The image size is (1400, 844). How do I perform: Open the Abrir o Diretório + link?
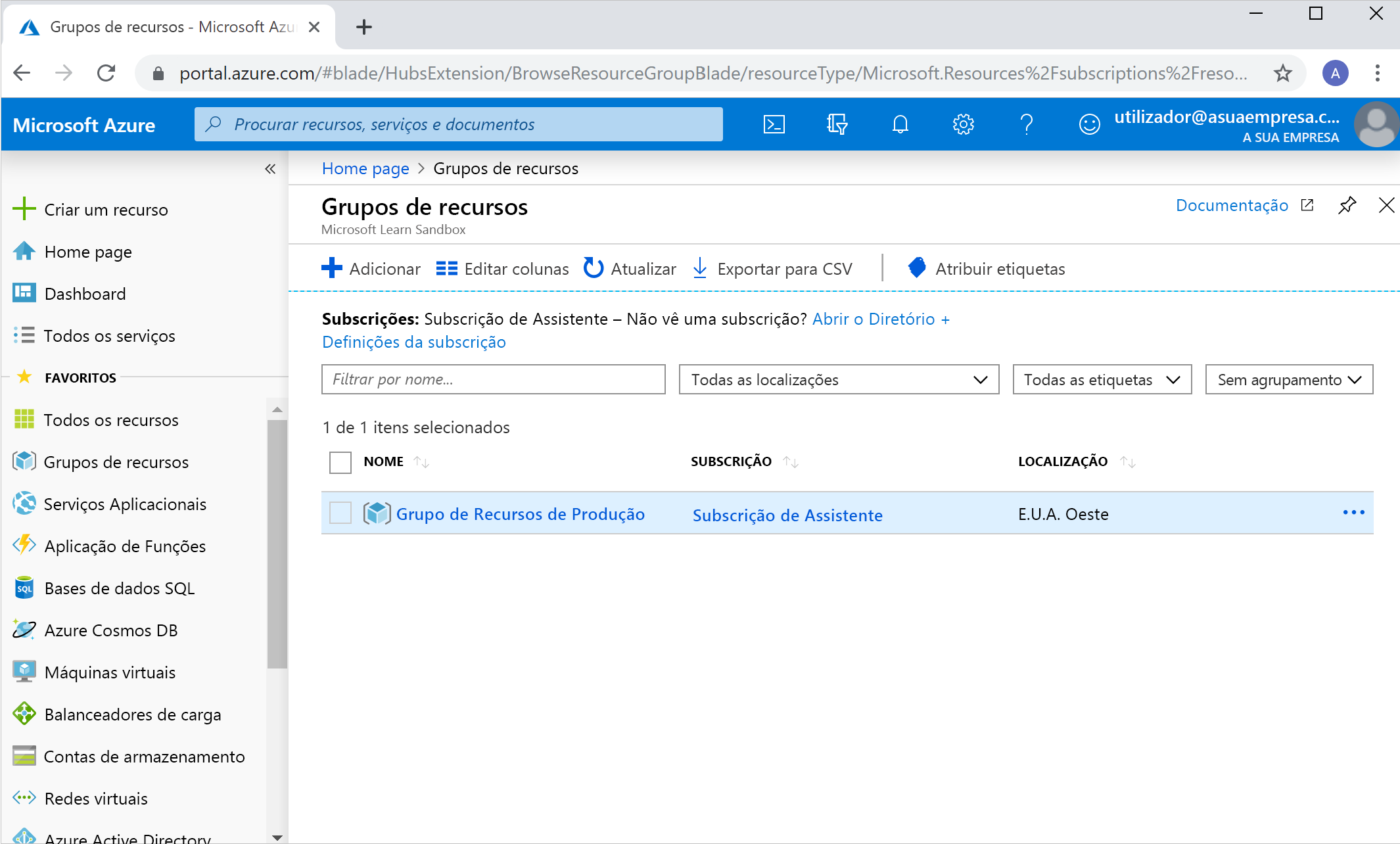click(881, 319)
